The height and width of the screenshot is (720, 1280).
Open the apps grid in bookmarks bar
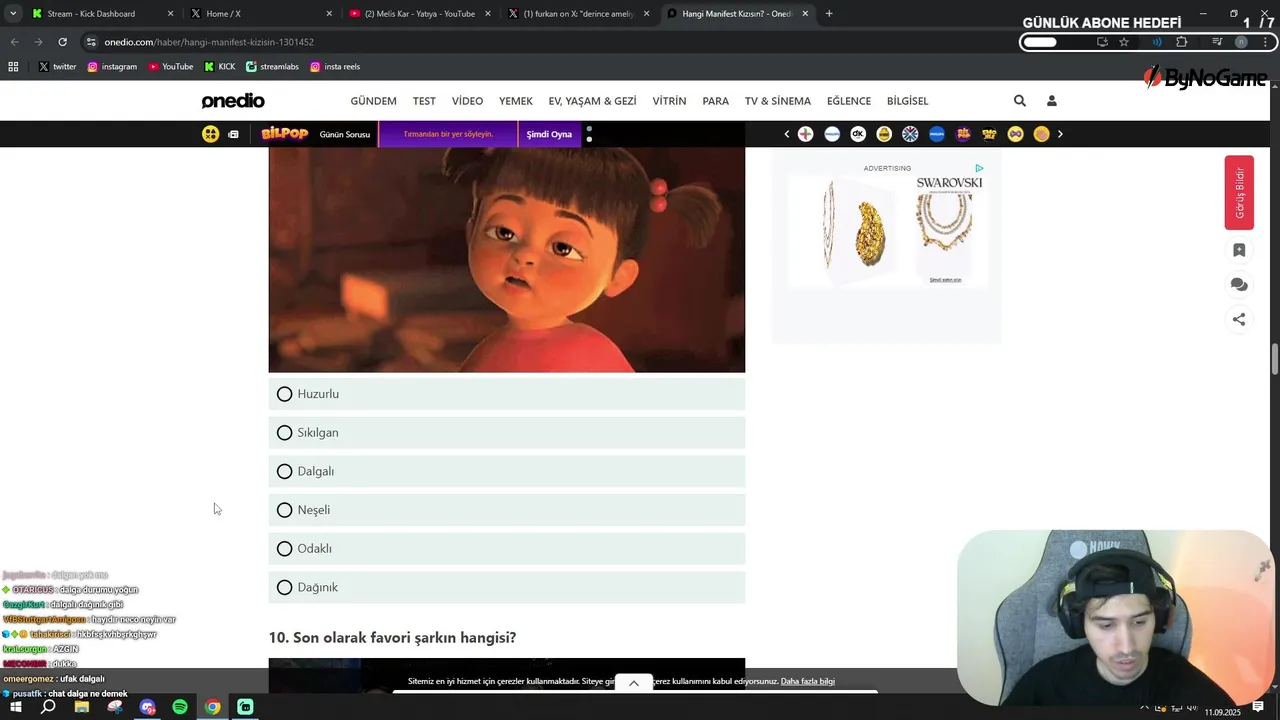pos(13,67)
